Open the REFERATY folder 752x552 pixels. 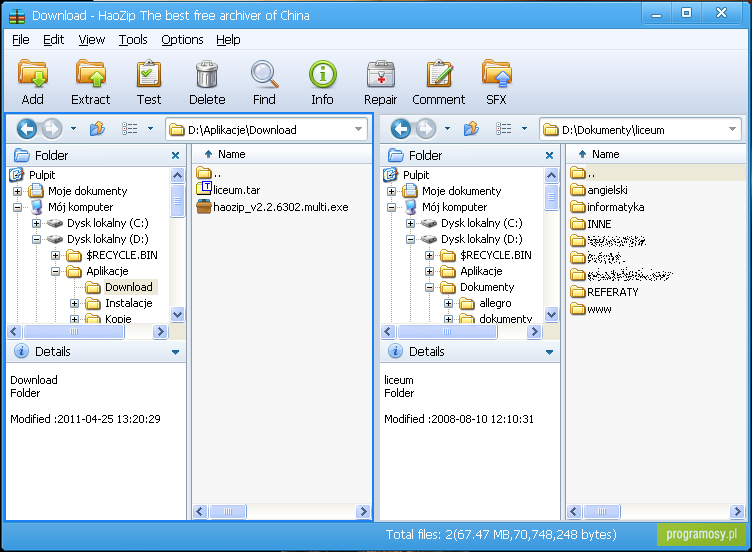(x=604, y=292)
